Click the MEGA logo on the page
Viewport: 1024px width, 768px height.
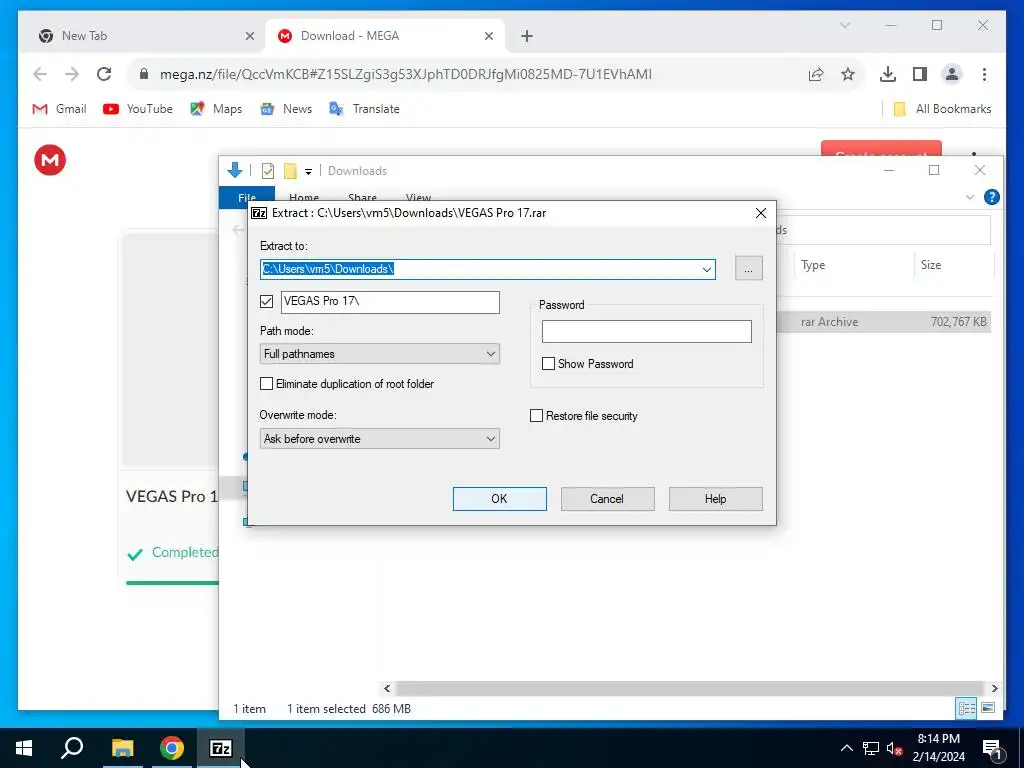(50, 160)
